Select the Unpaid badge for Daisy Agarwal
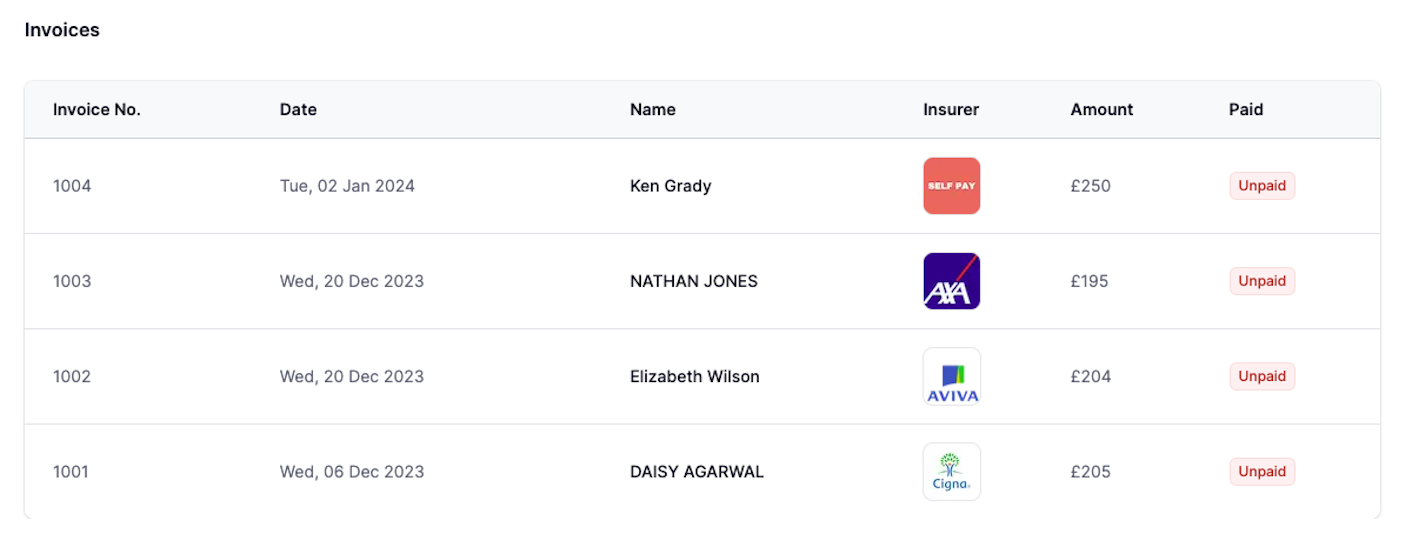This screenshot has width=1412, height=547. (1262, 471)
